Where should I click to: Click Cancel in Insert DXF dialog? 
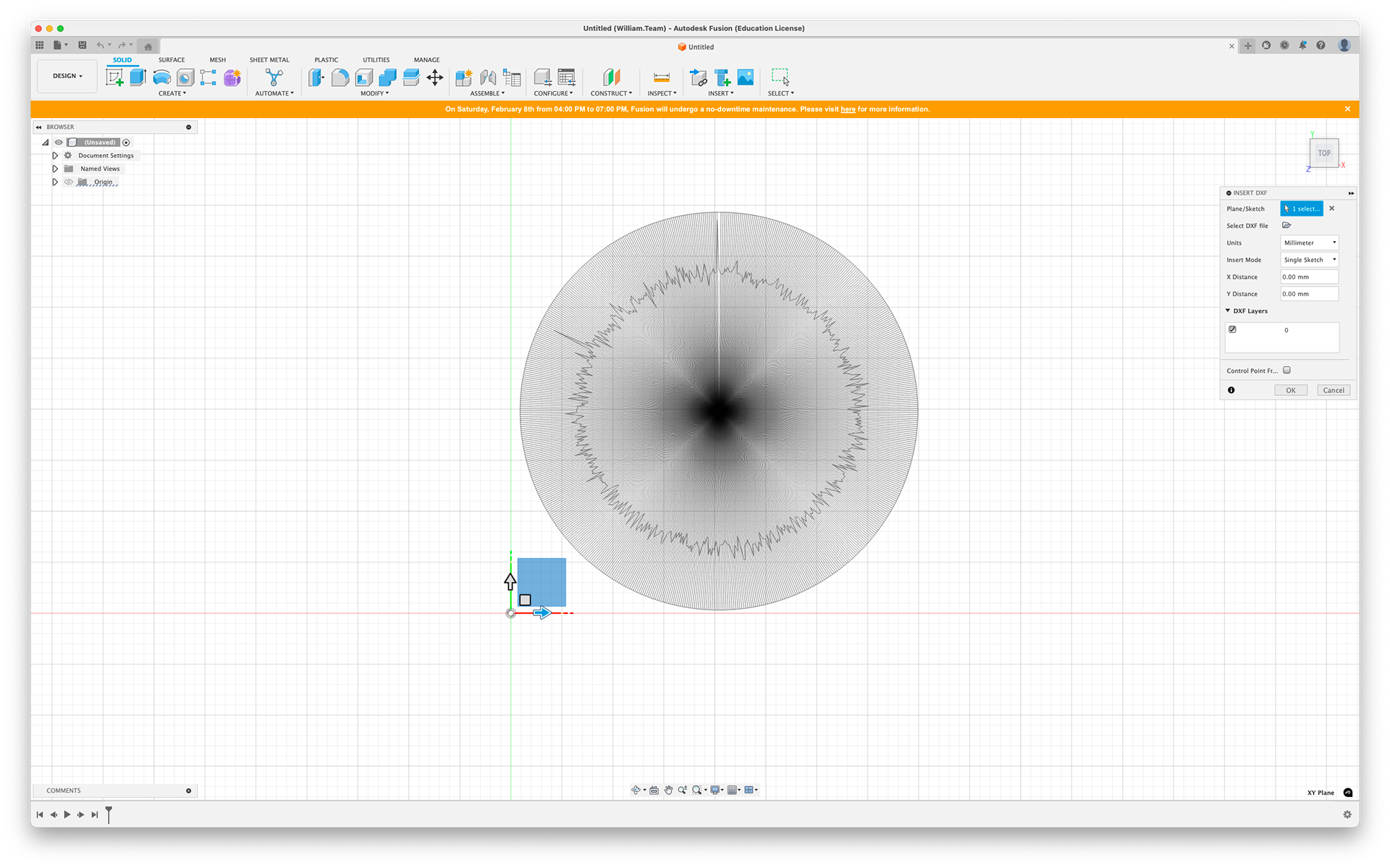(x=1334, y=390)
